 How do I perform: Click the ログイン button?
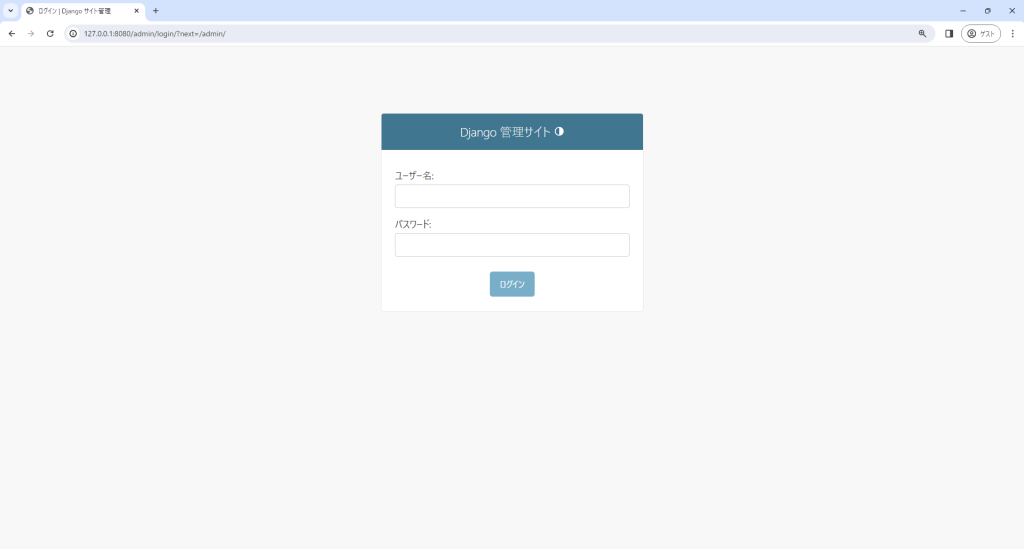512,284
